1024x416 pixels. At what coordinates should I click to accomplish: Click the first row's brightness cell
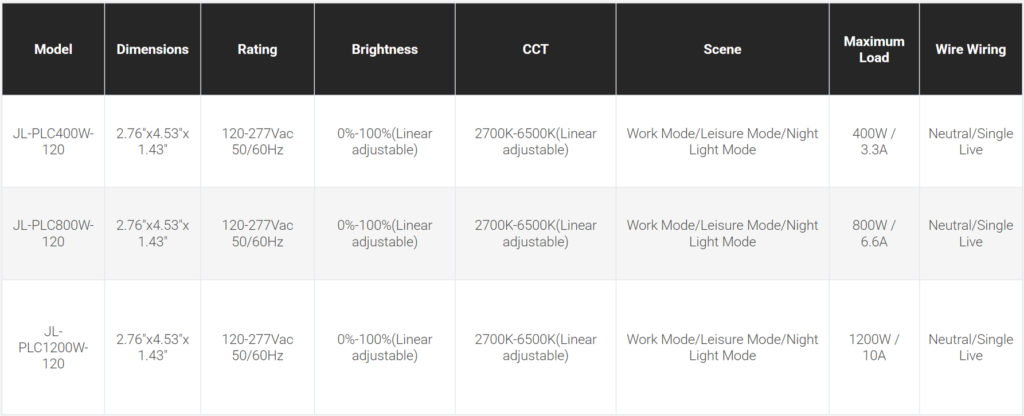point(385,141)
